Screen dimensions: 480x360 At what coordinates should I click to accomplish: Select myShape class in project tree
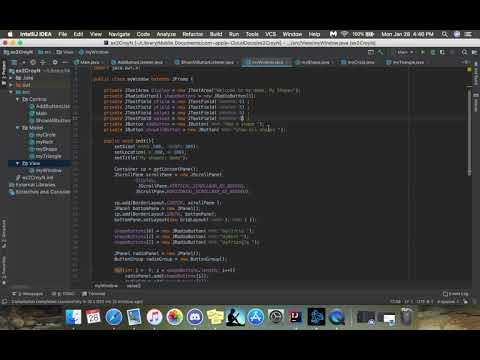tap(43, 149)
